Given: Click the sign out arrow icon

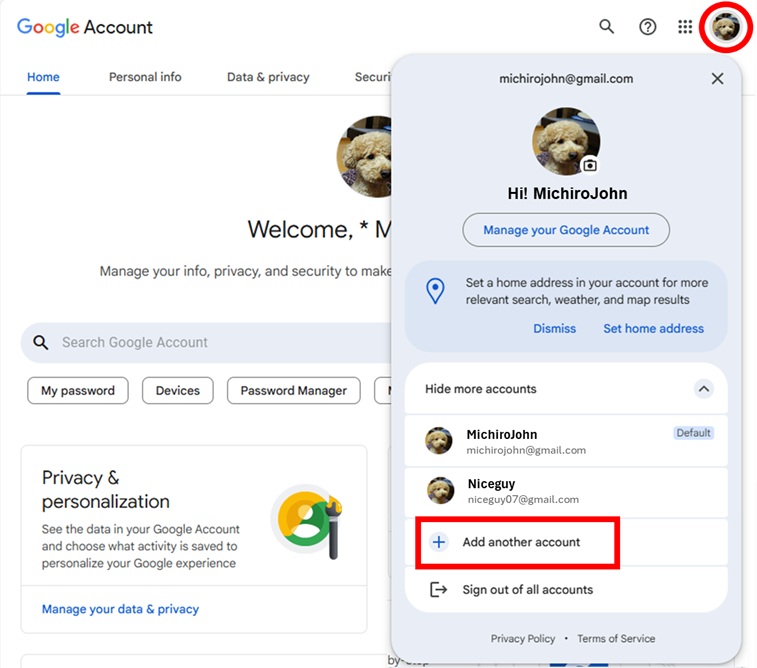Looking at the screenshot, I should coord(438,590).
